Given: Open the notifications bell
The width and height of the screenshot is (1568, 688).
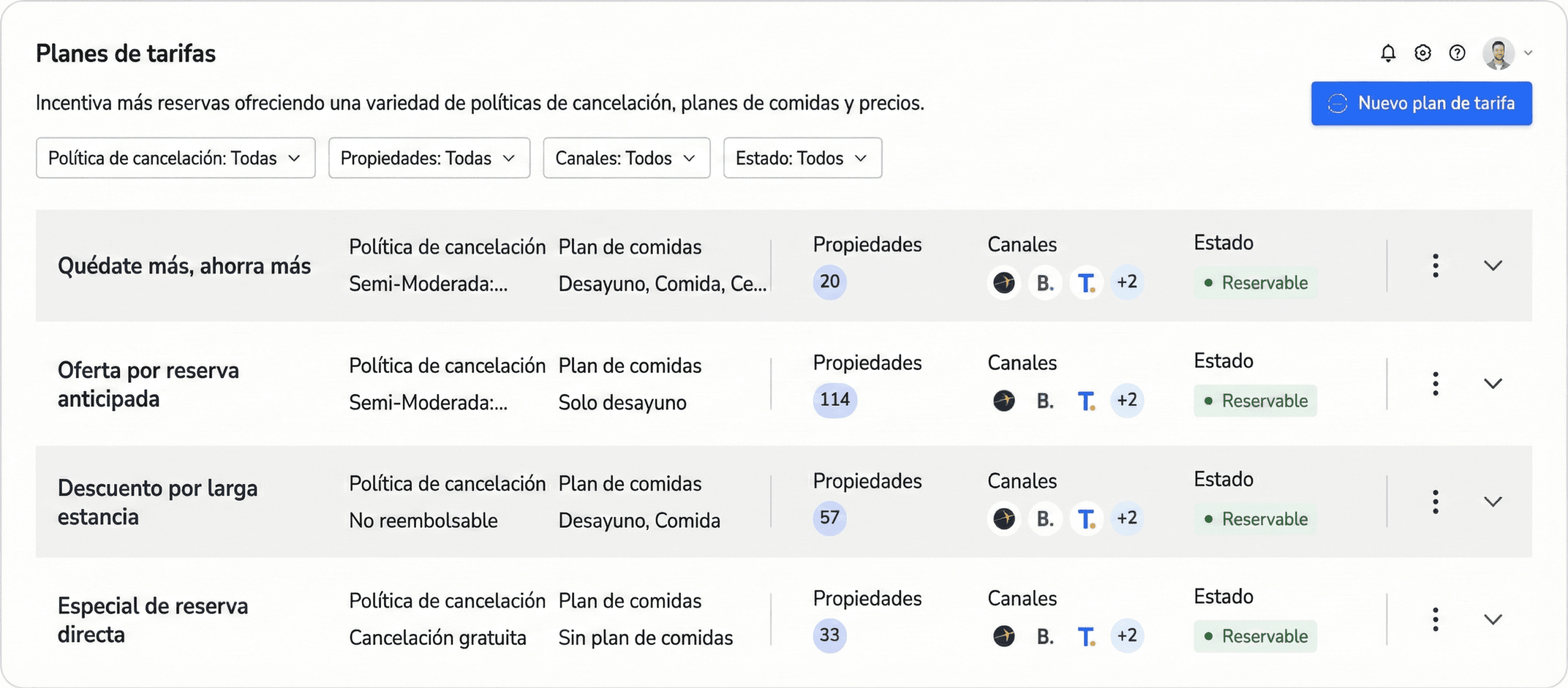Looking at the screenshot, I should 1388,53.
